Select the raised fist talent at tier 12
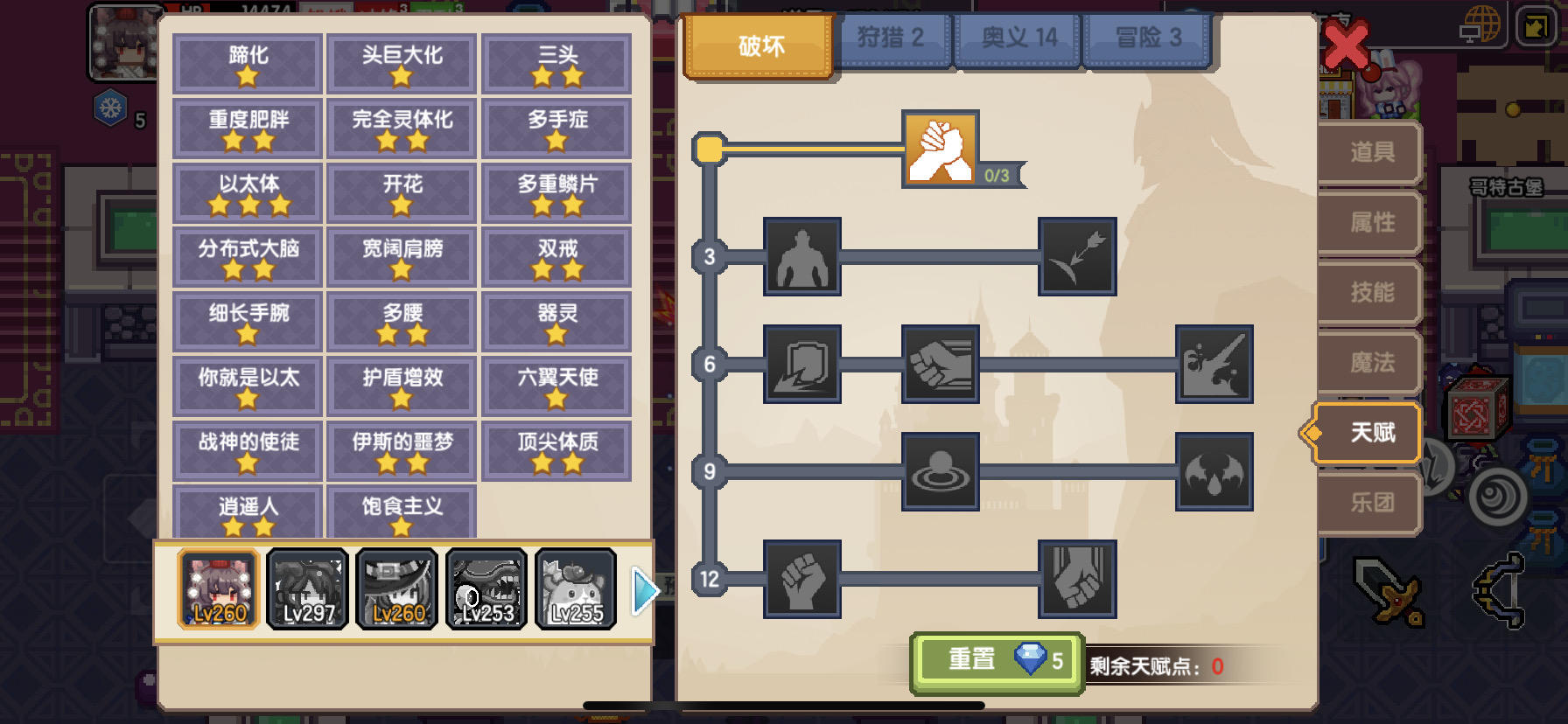 802,579
